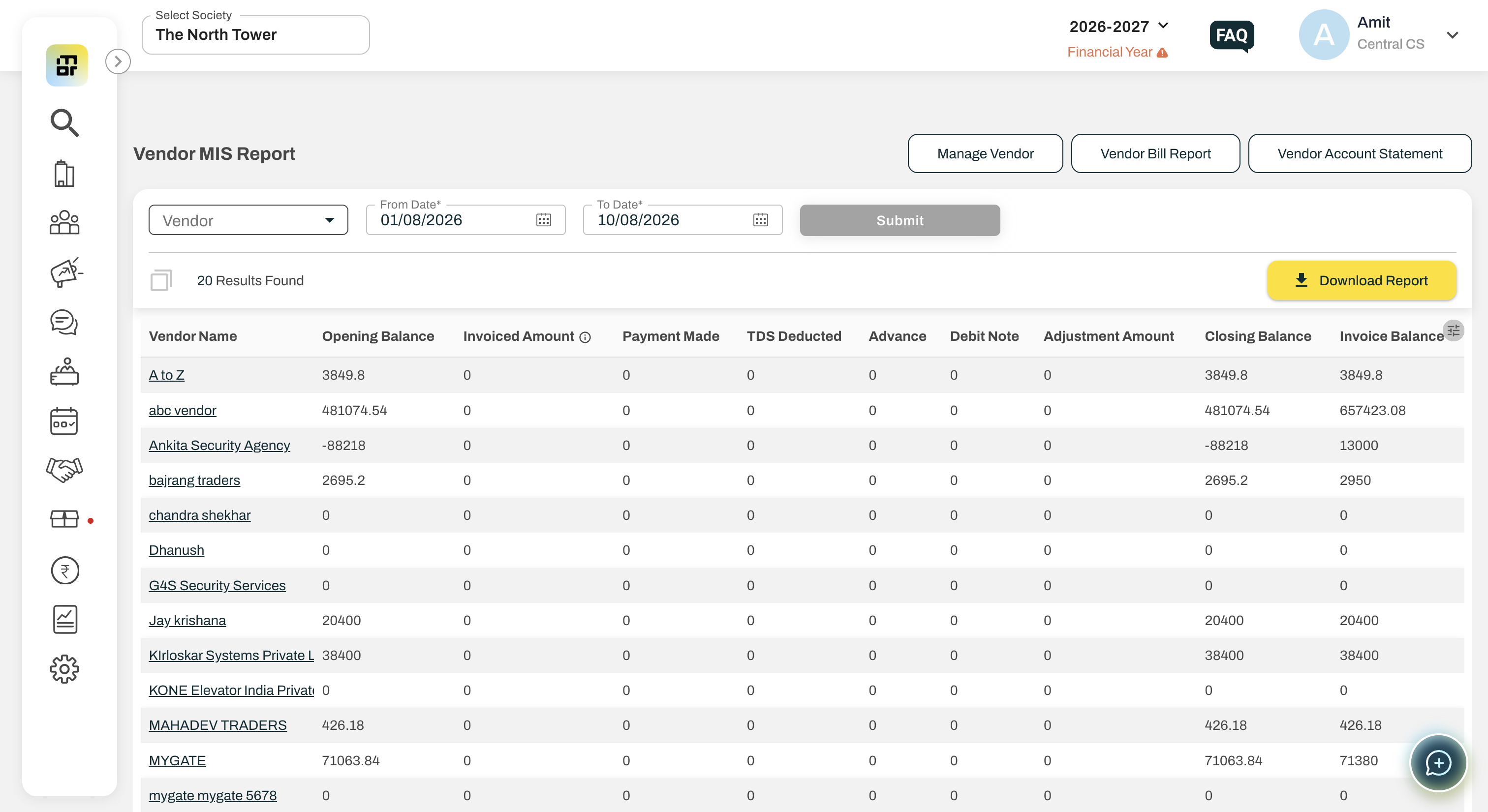Screen dimensions: 1488x812
Task: Click the To Date input field
Action: pyautogui.click(x=683, y=220)
